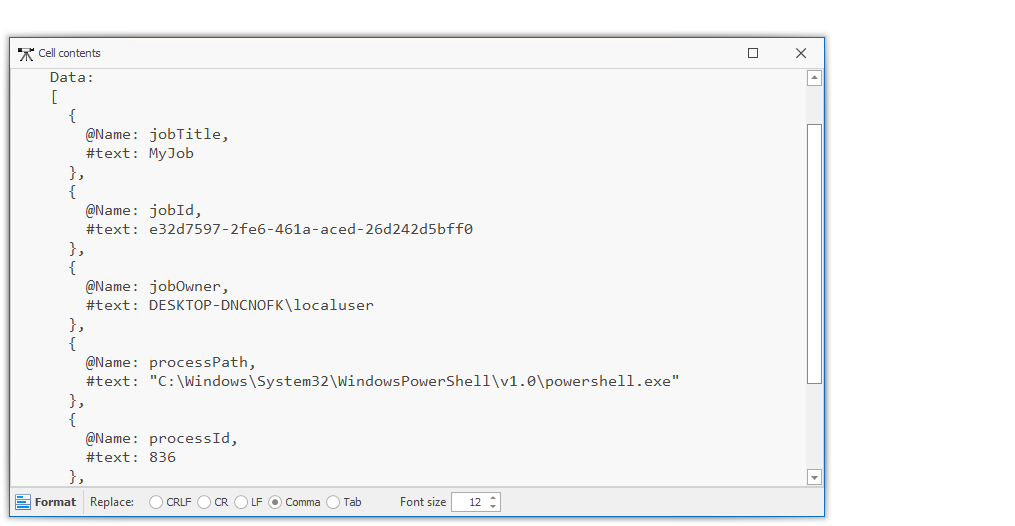Click the '836' process id value
This screenshot has height=526, width=1015.
click(x=162, y=457)
